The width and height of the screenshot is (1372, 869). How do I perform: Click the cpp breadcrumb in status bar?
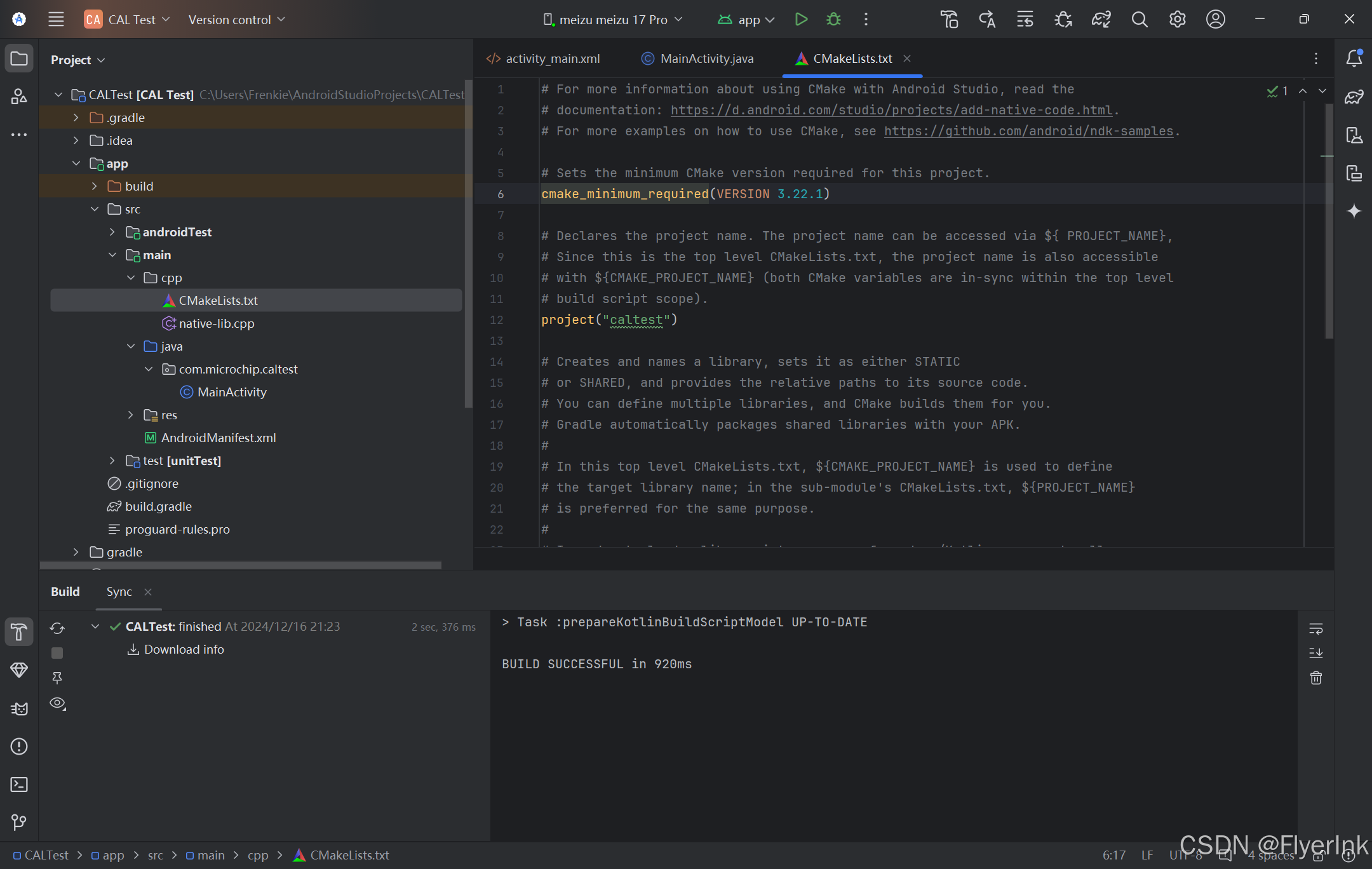click(x=258, y=855)
